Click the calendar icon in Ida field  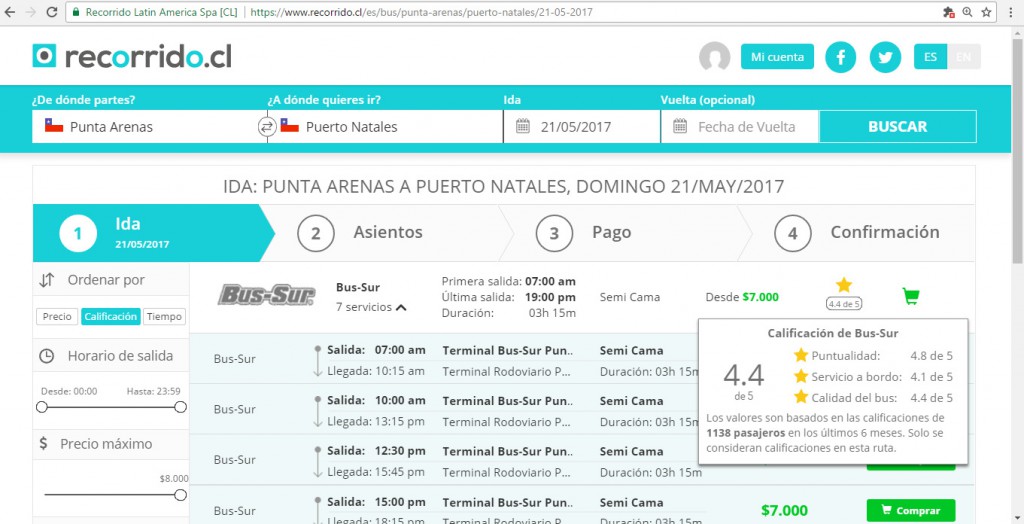pyautogui.click(x=522, y=126)
